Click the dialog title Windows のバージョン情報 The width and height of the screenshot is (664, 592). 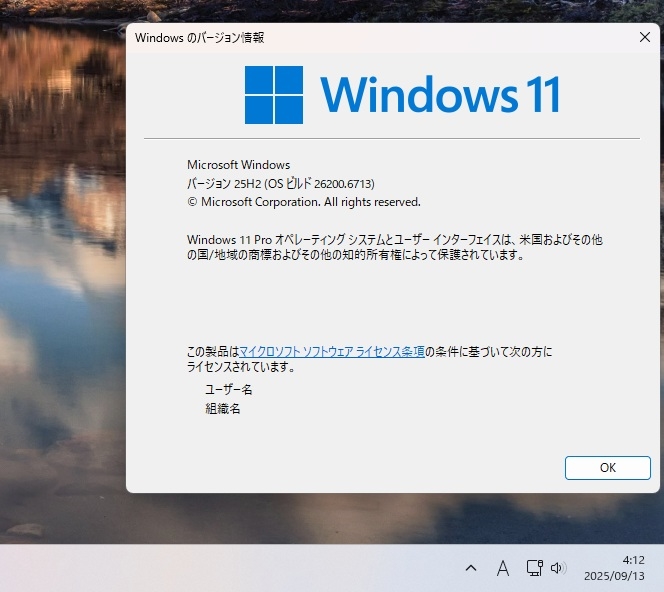[x=199, y=38]
